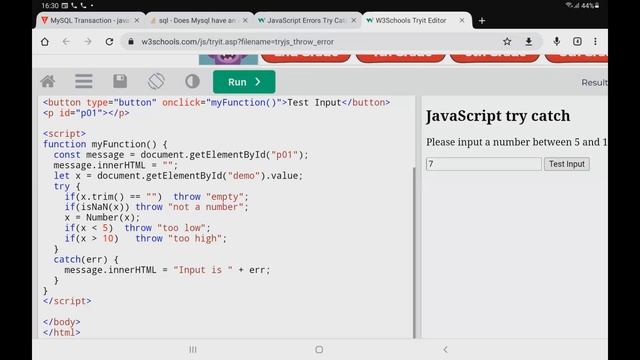Switch to JavaScript Errors Try Catch tab
This screenshot has height=360, width=640.
[307, 20]
